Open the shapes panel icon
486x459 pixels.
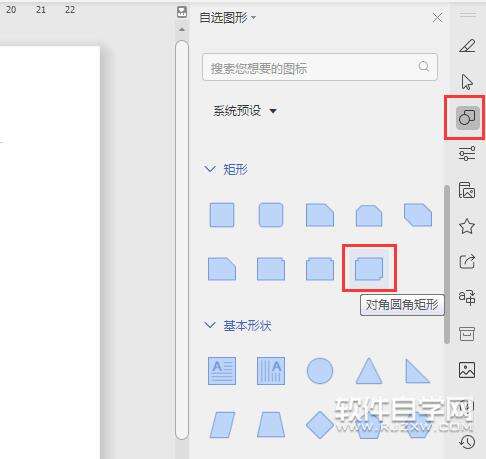pos(467,118)
